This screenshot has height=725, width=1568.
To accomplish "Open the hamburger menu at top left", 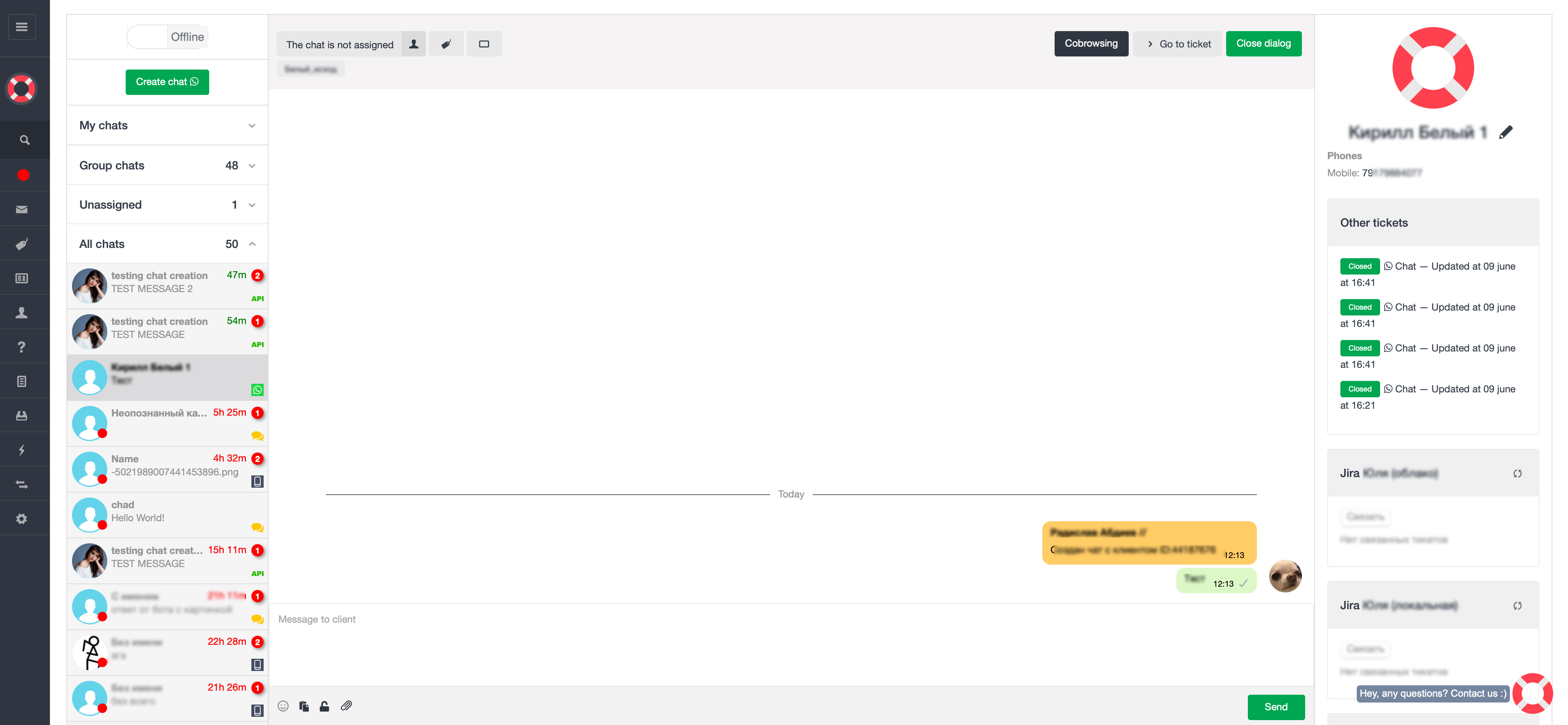I will click(22, 27).
